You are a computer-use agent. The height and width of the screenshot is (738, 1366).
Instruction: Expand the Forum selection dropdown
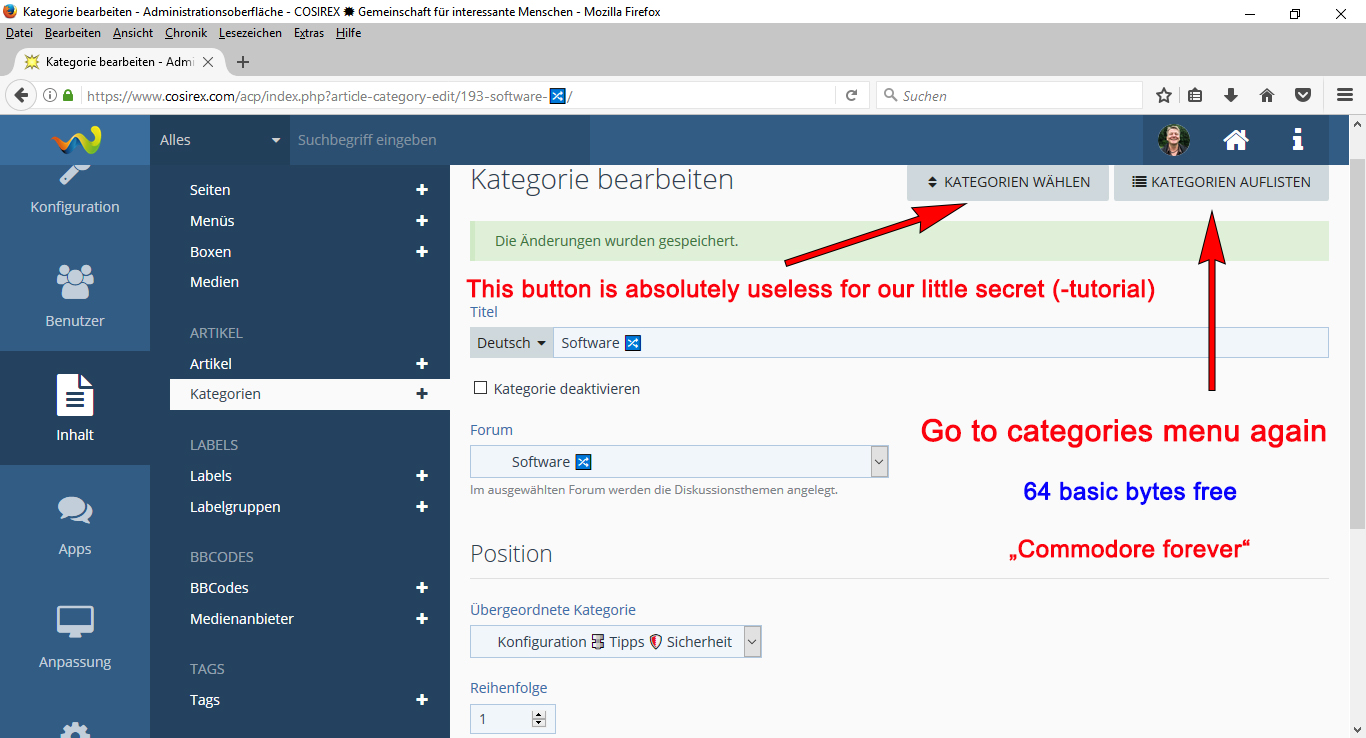coord(879,462)
